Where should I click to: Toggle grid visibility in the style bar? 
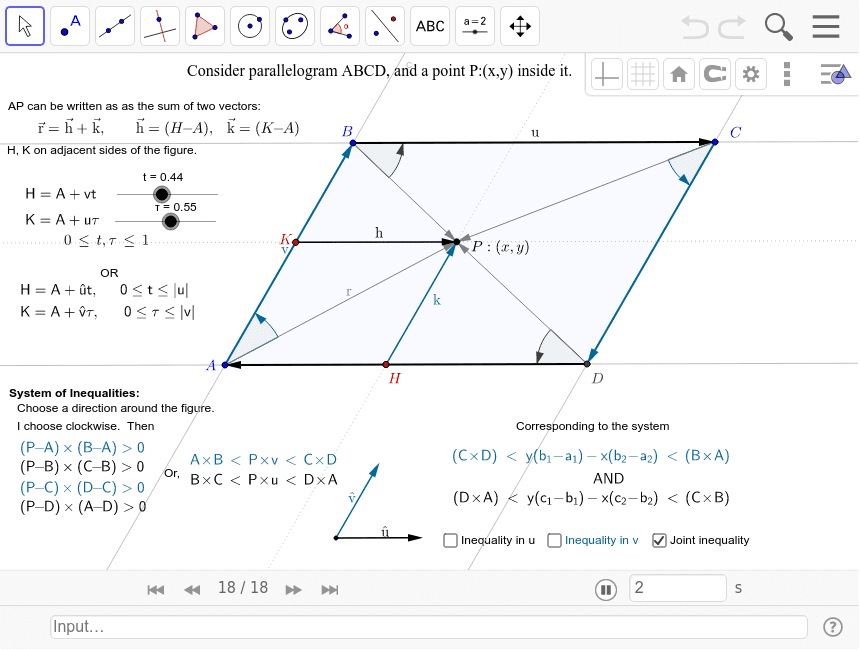coord(643,73)
